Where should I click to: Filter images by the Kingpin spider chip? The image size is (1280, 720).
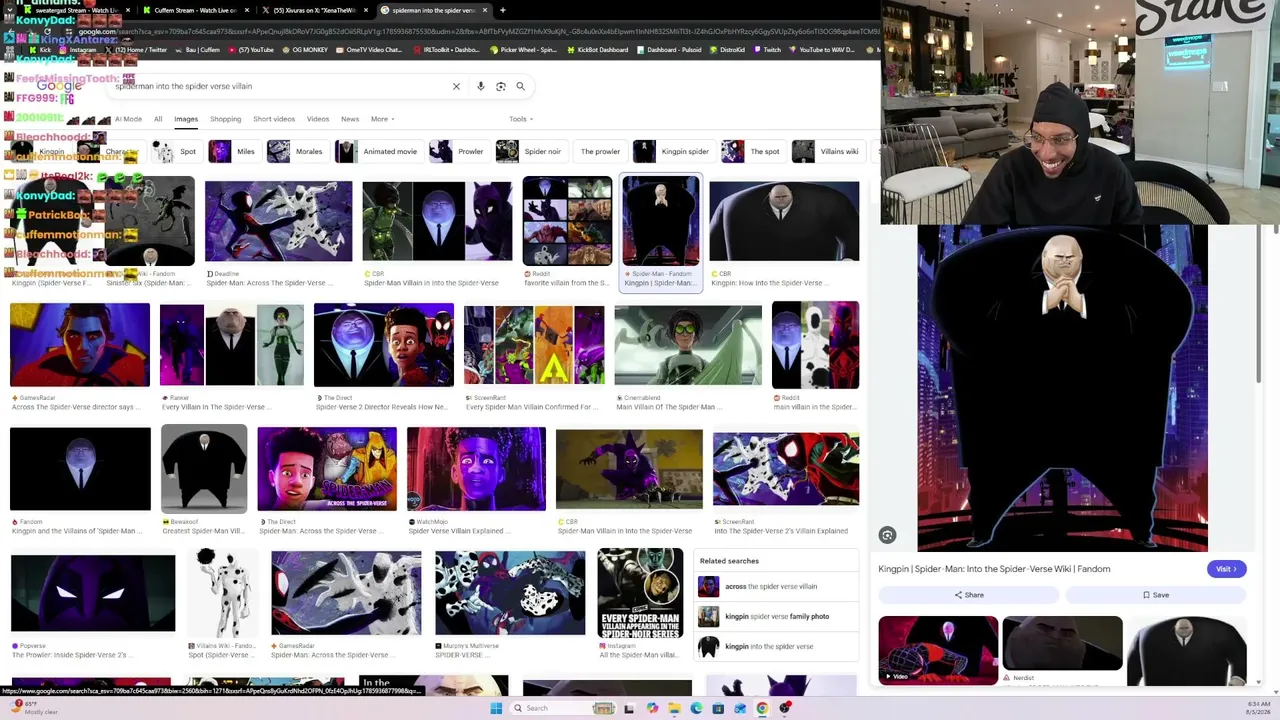(x=672, y=152)
